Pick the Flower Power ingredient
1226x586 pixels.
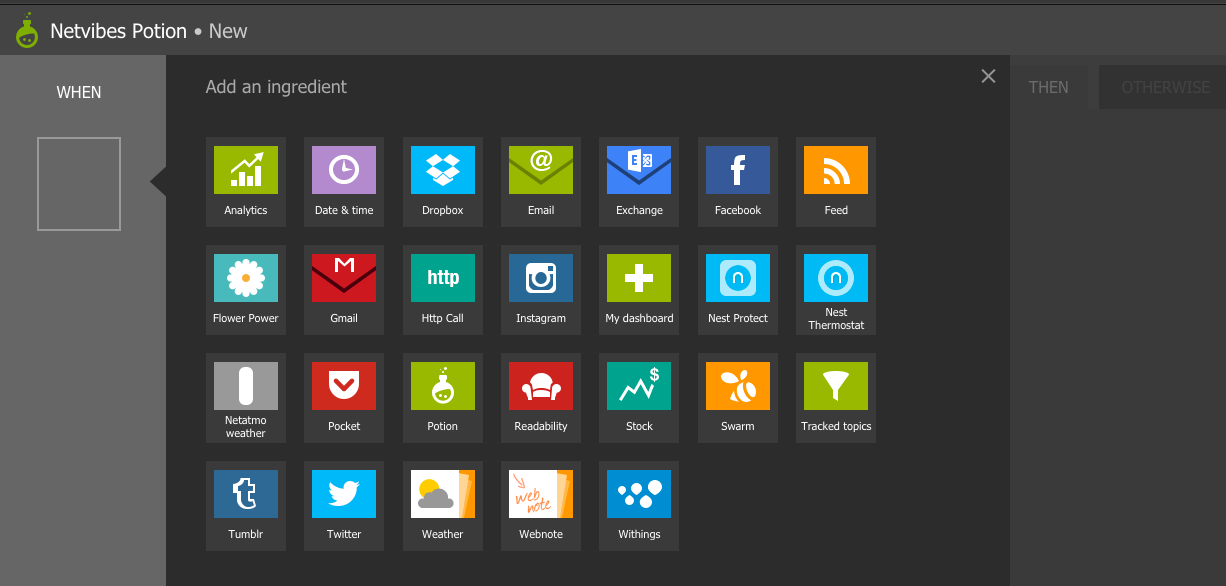pos(246,290)
